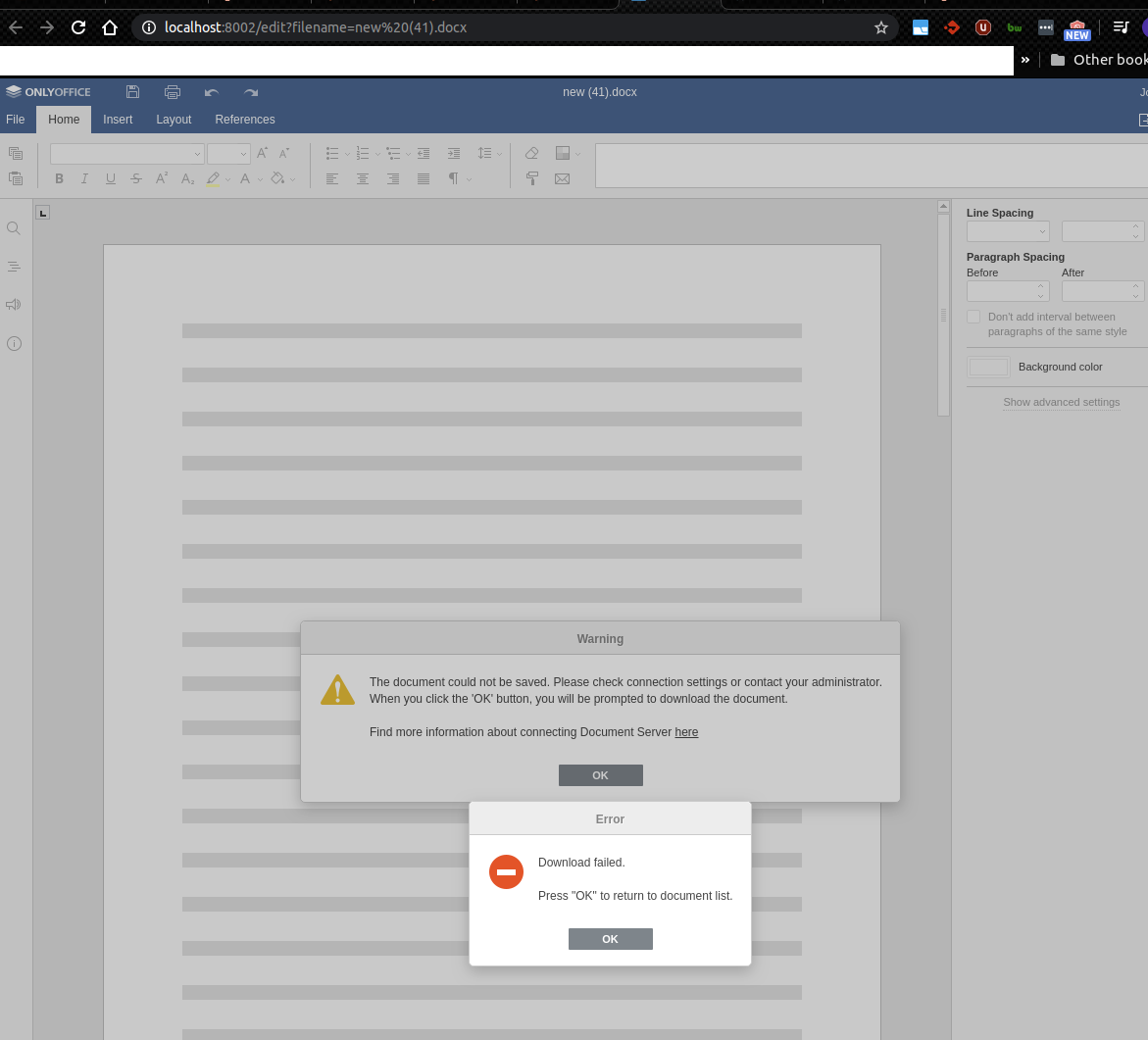Check 'Don't add interval between paragraphs of the same style'
Image resolution: width=1148 pixels, height=1040 pixels.
pyautogui.click(x=973, y=316)
